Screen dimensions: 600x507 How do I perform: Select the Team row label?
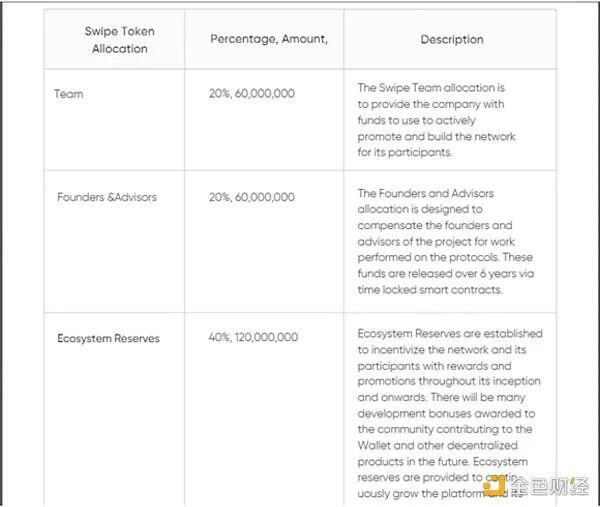69,94
